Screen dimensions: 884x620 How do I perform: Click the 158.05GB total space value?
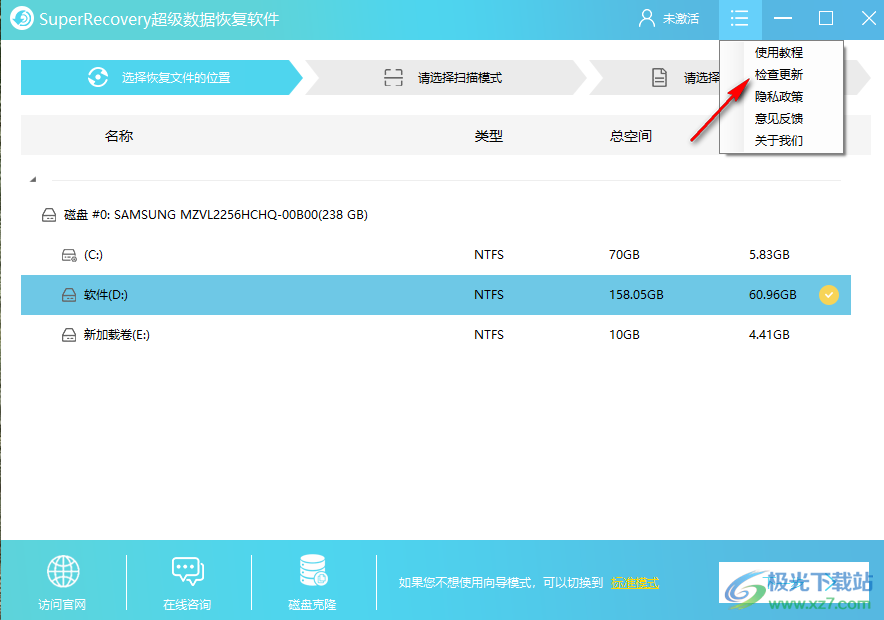pos(636,295)
